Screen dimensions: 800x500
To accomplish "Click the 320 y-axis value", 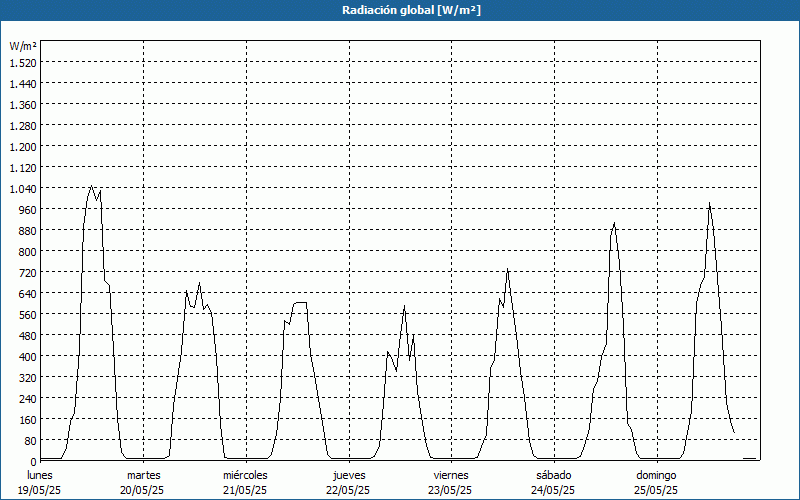I will (x=28, y=378).
